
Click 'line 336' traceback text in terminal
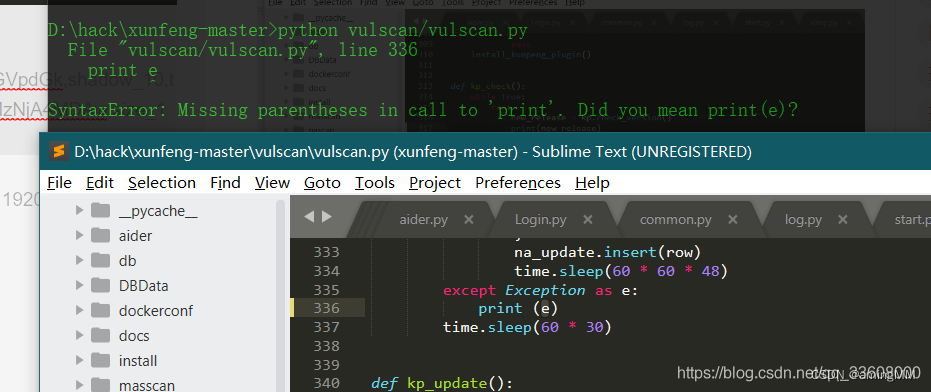tap(378, 50)
